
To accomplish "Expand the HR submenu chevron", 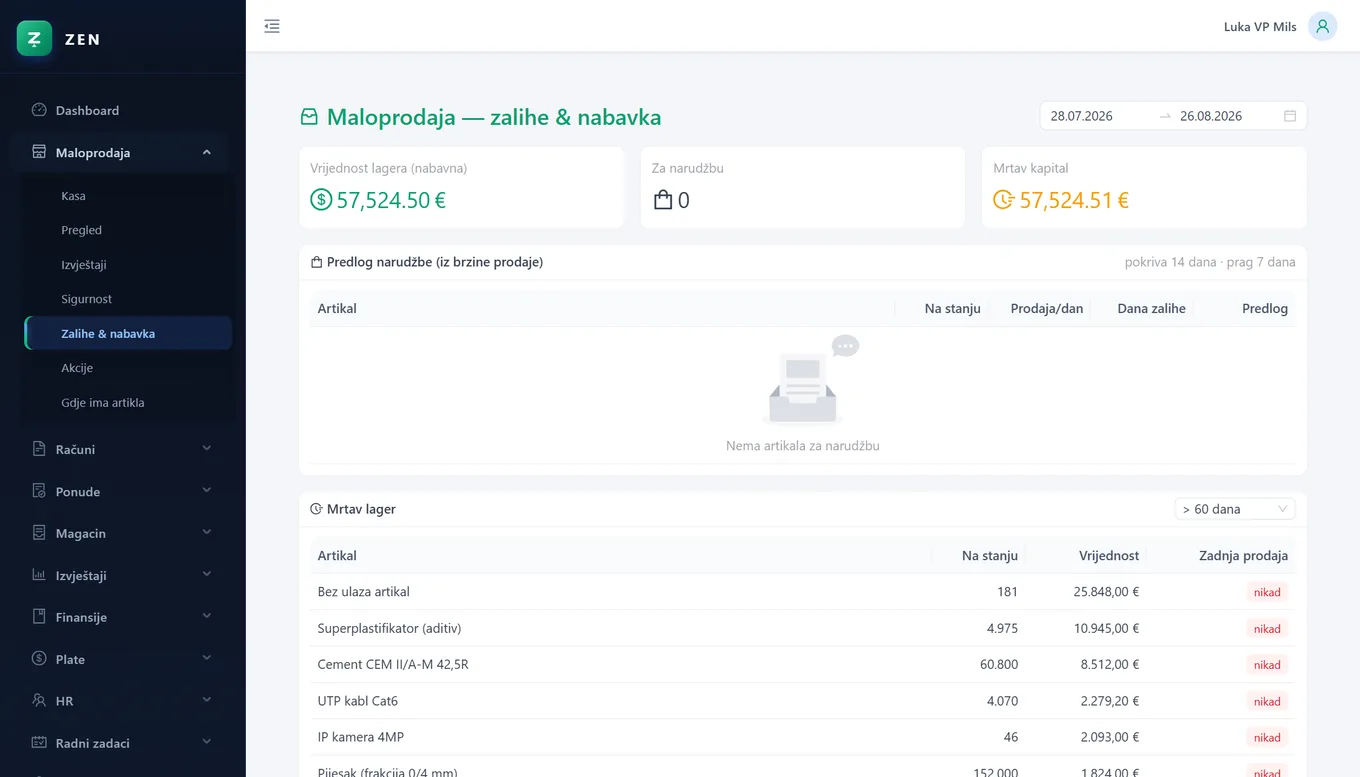I will [x=207, y=701].
